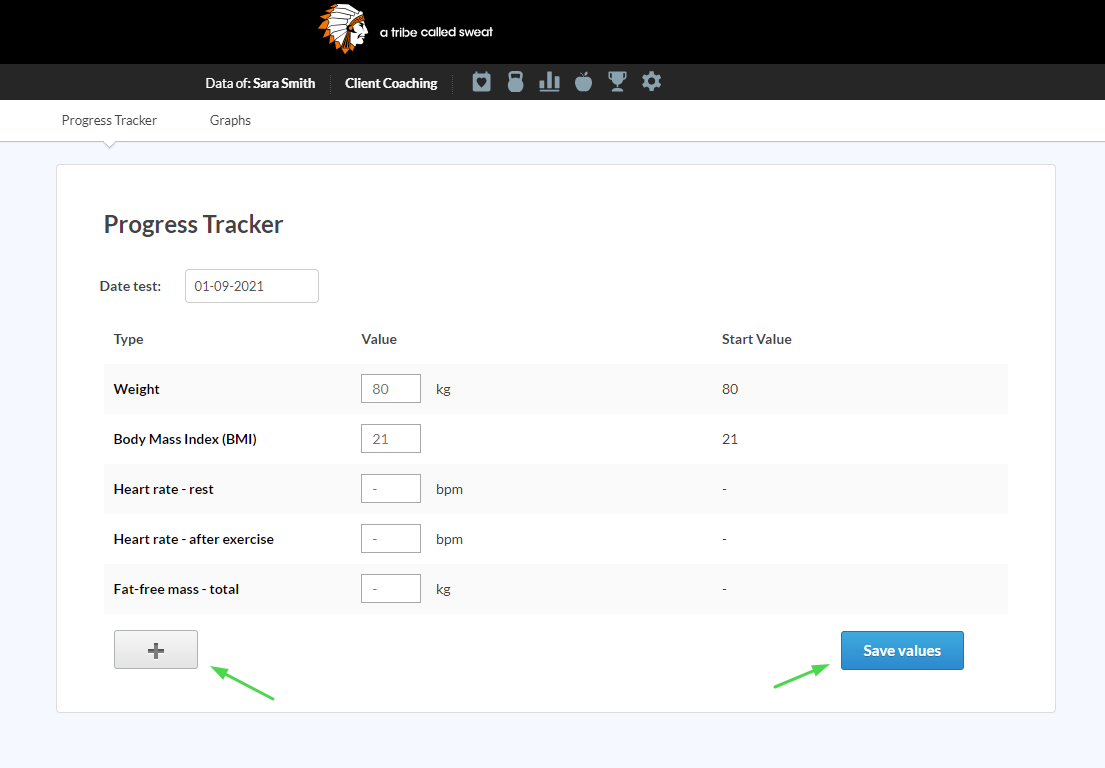
Task: Switch to the Graphs tab
Action: [230, 120]
